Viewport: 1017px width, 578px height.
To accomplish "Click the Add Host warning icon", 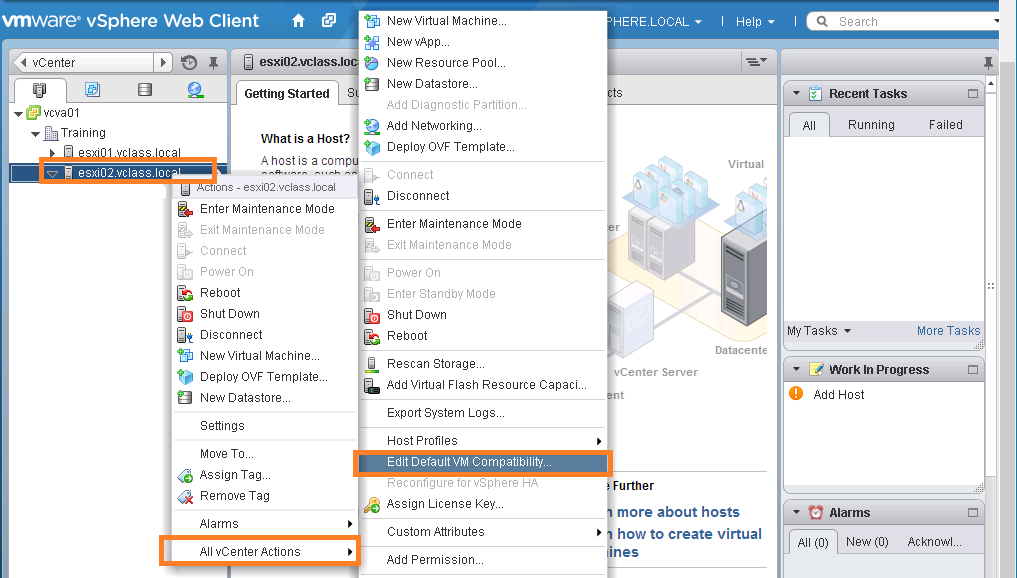I will (x=796, y=394).
